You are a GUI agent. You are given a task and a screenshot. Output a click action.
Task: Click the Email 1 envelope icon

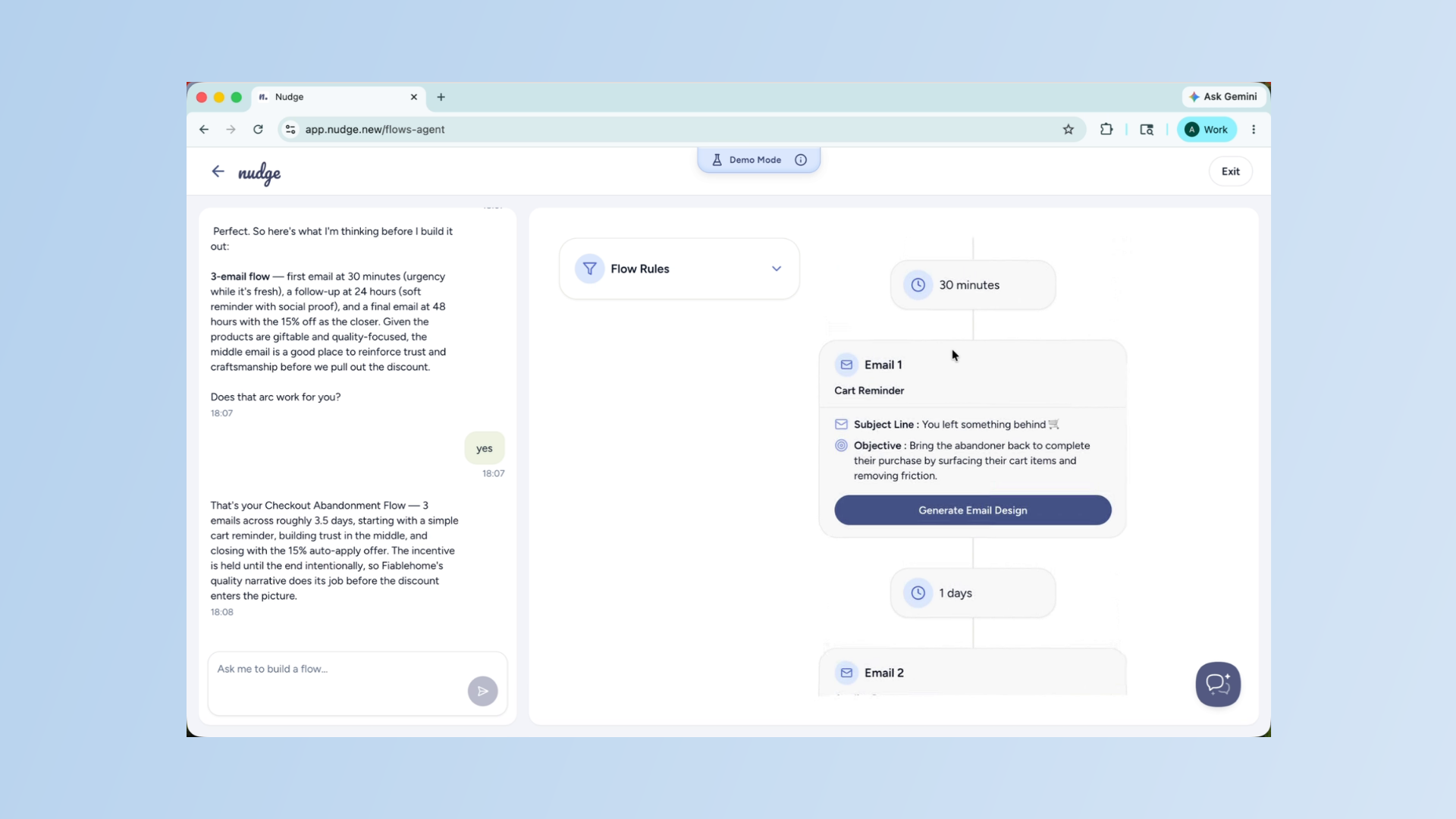[x=846, y=365]
